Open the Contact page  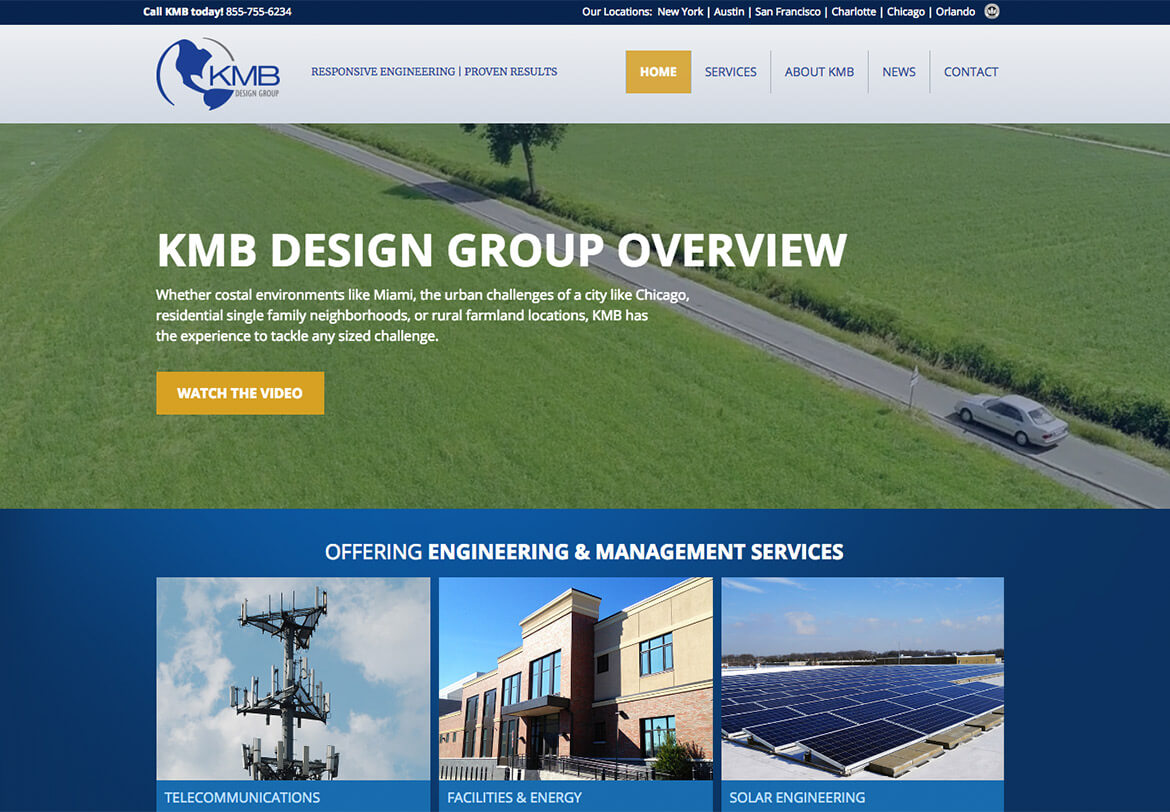tap(971, 72)
